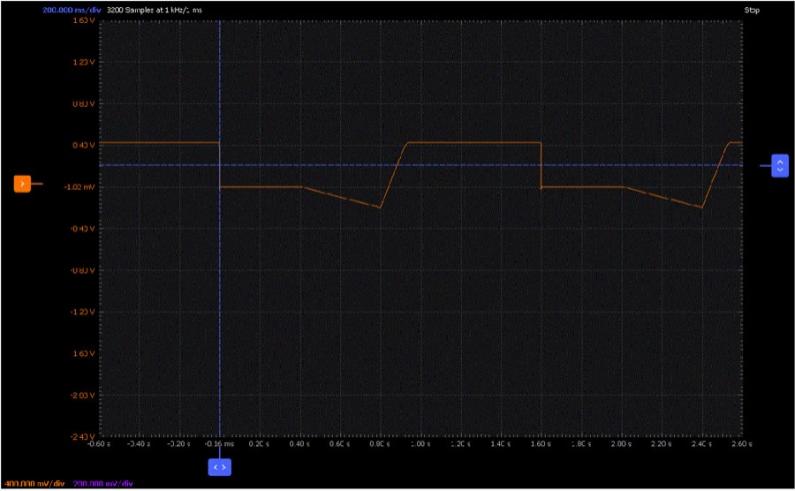
Task: Click the orange channel 1 offset handle
Action: [x=22, y=183]
